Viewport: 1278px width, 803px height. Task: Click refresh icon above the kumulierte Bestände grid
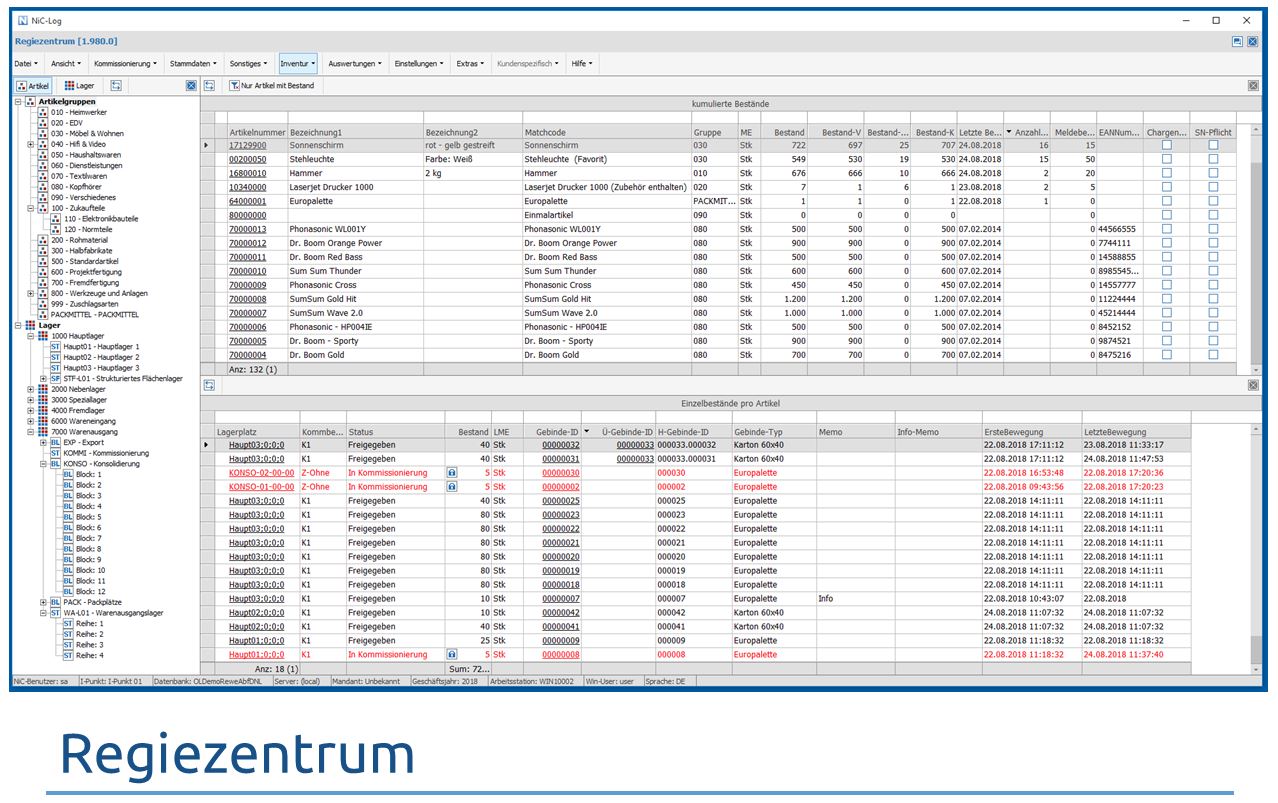click(x=209, y=86)
